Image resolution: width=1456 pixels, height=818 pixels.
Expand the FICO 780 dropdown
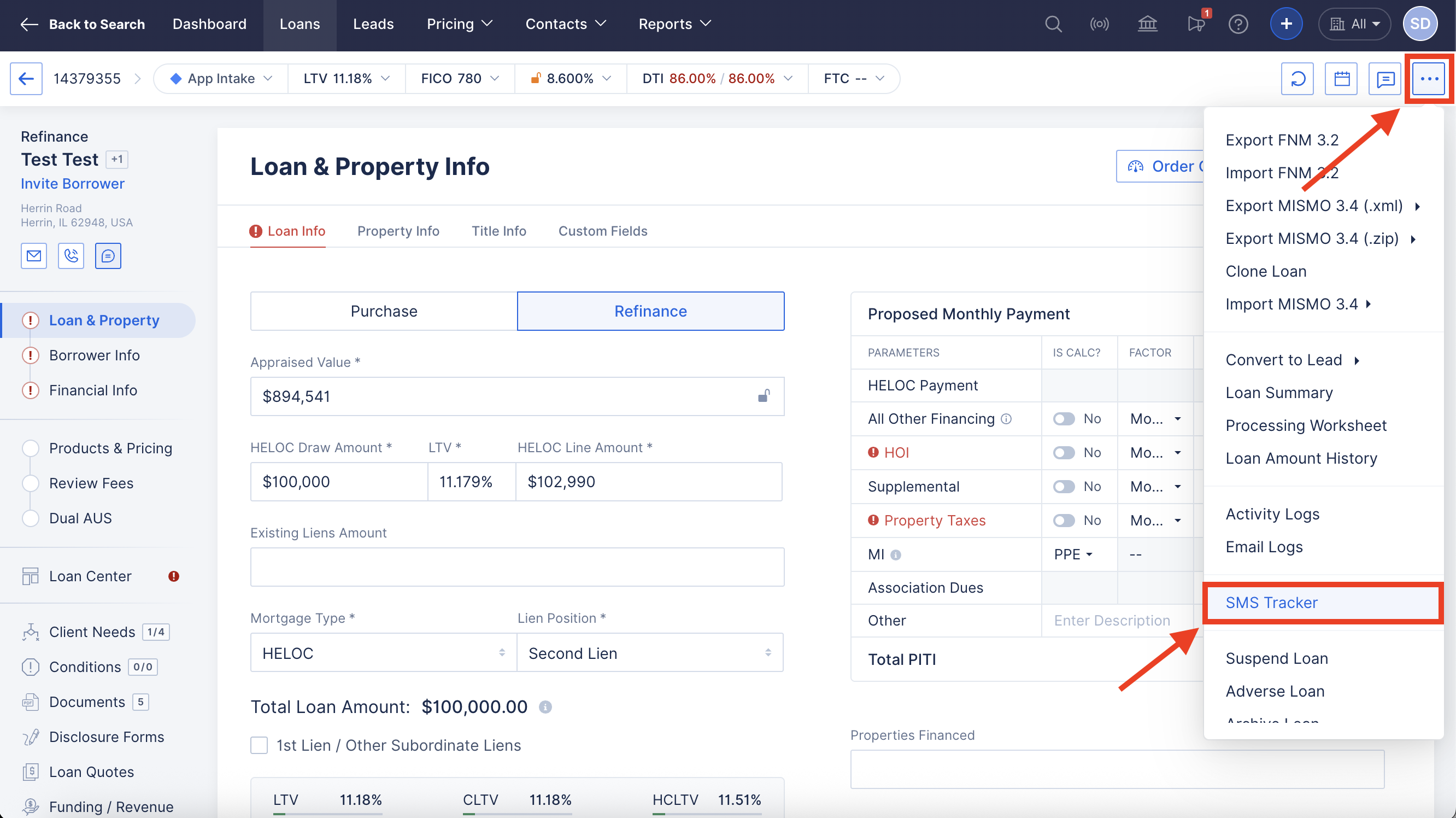460,79
